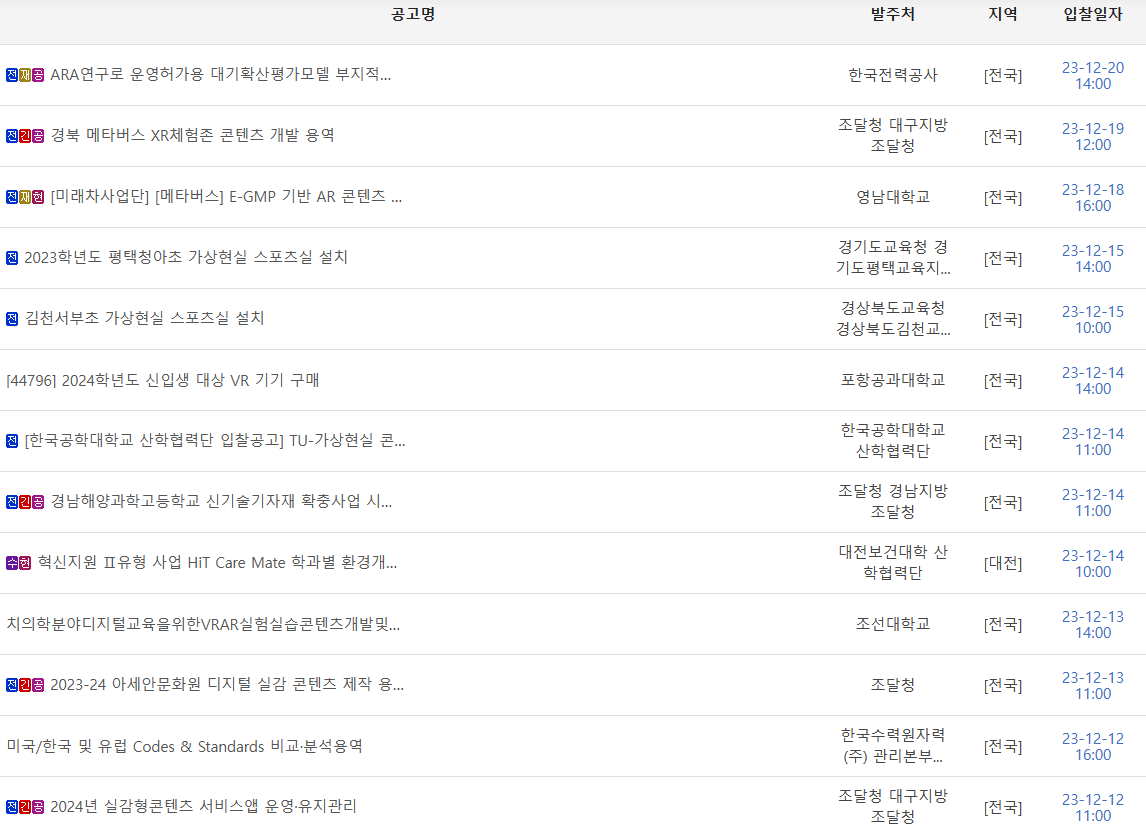1146x832 pixels.
Task: Click the 영남대학교 issuer cell
Action: click(892, 197)
